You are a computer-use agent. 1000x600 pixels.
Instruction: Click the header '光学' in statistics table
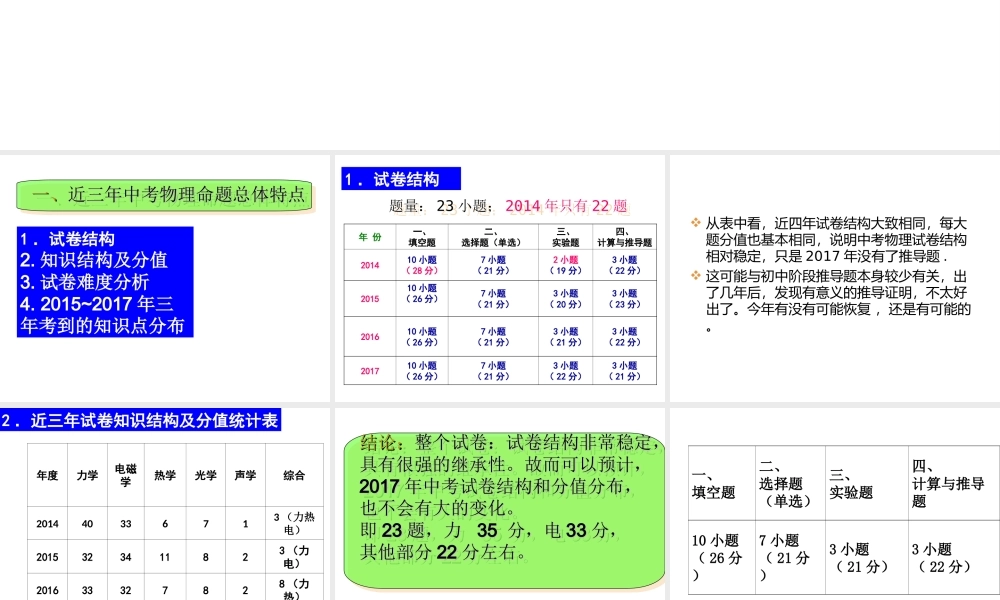tap(205, 476)
